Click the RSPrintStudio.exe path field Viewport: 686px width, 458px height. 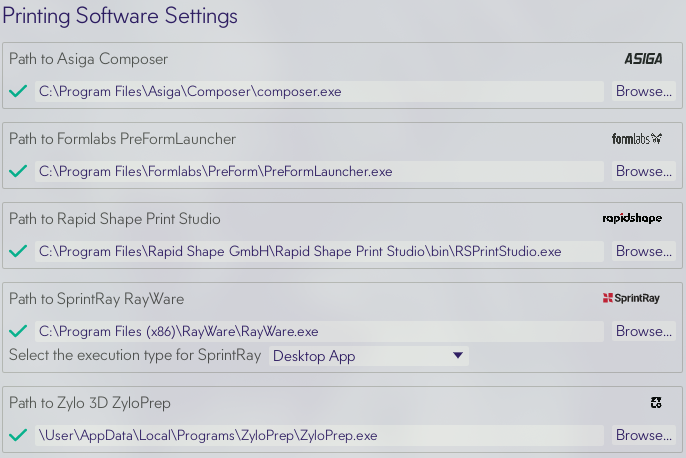[x=319, y=251]
